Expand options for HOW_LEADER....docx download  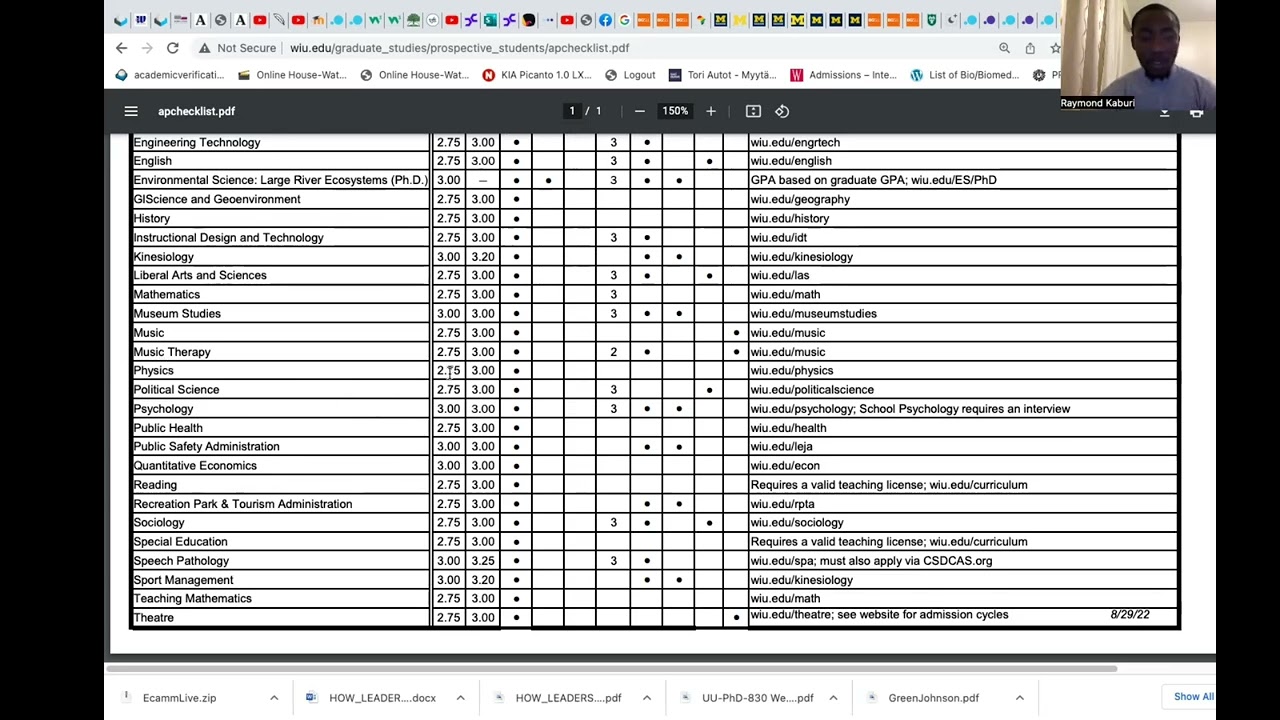point(460,698)
